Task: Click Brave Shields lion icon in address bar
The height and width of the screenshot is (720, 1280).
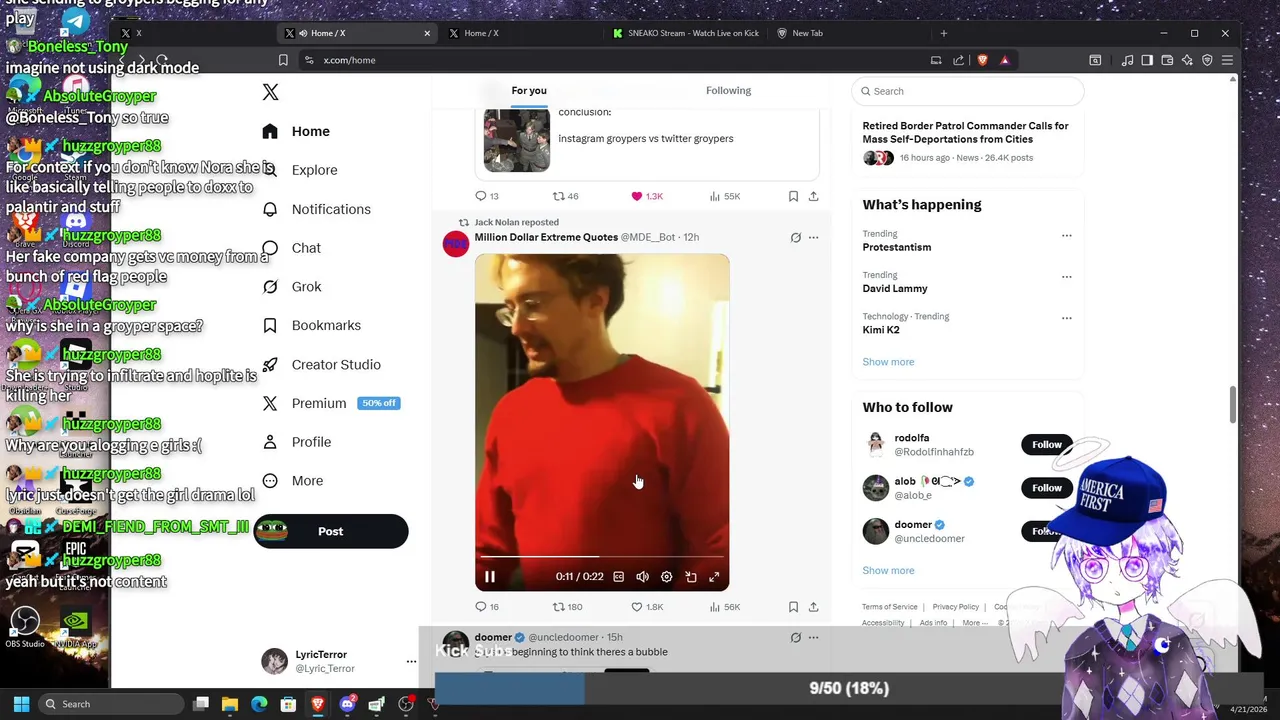Action: [x=983, y=60]
